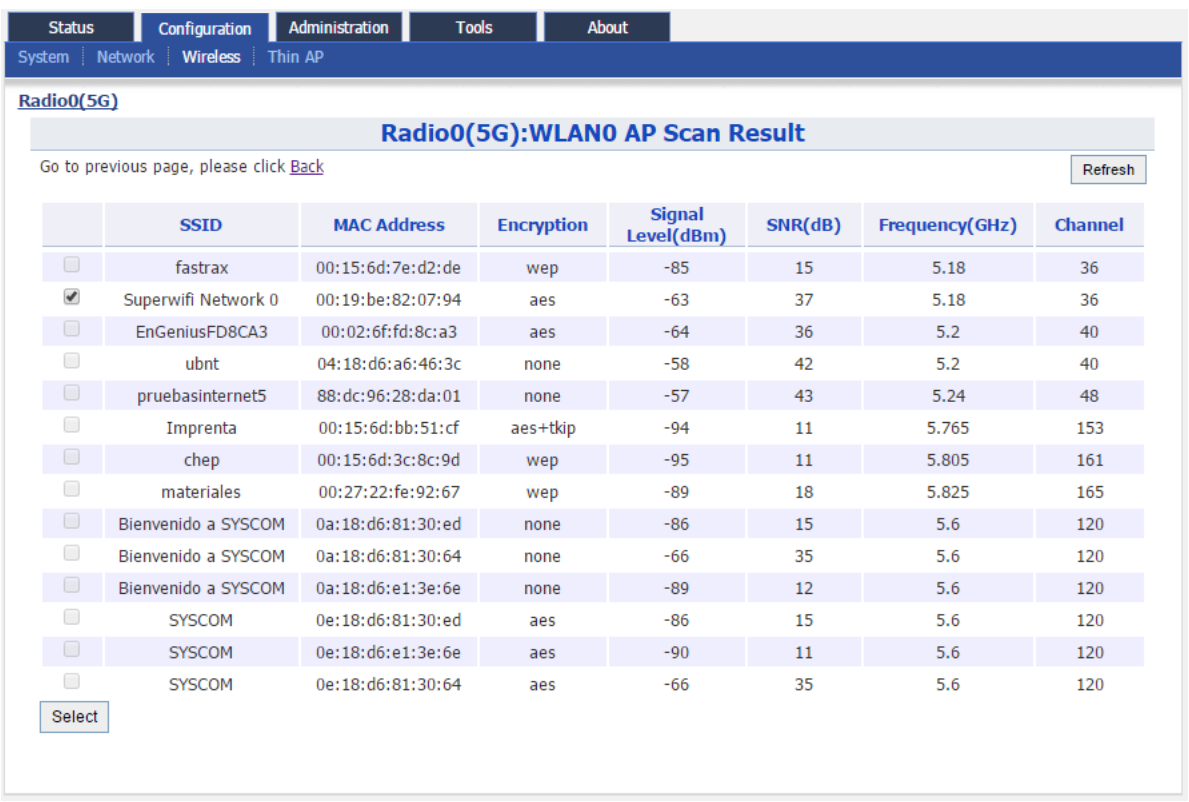Uncheck the Superwifi Network 0 checkbox
Screen dimensions: 1189x802
click(71, 296)
